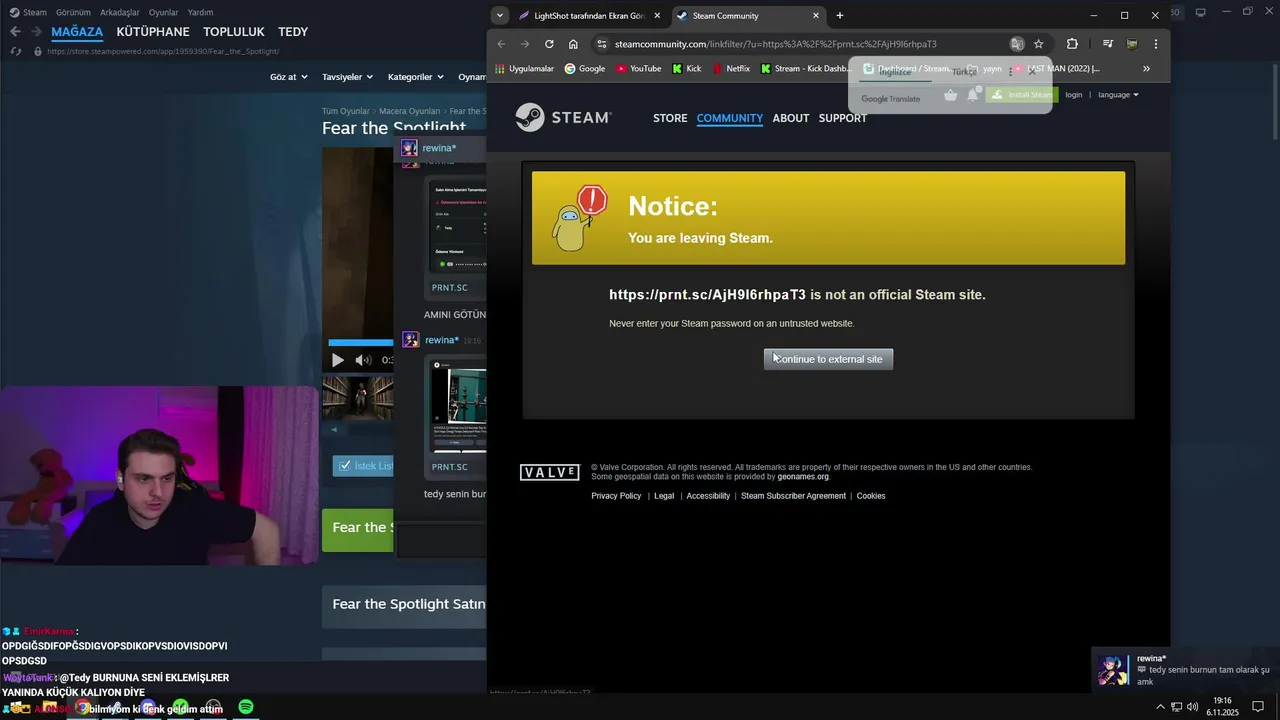Open the Privacy Policy footer link
1280x720 pixels.
616,496
